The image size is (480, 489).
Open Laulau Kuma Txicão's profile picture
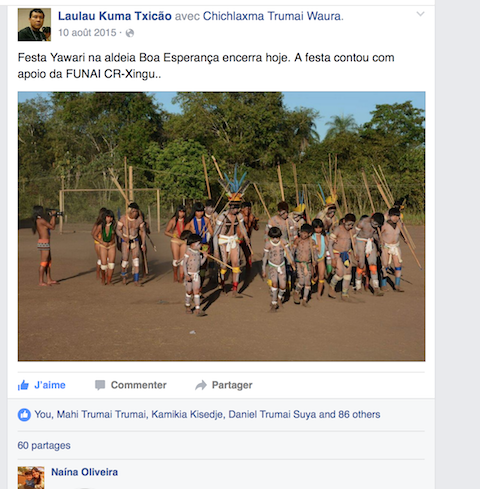point(34,25)
